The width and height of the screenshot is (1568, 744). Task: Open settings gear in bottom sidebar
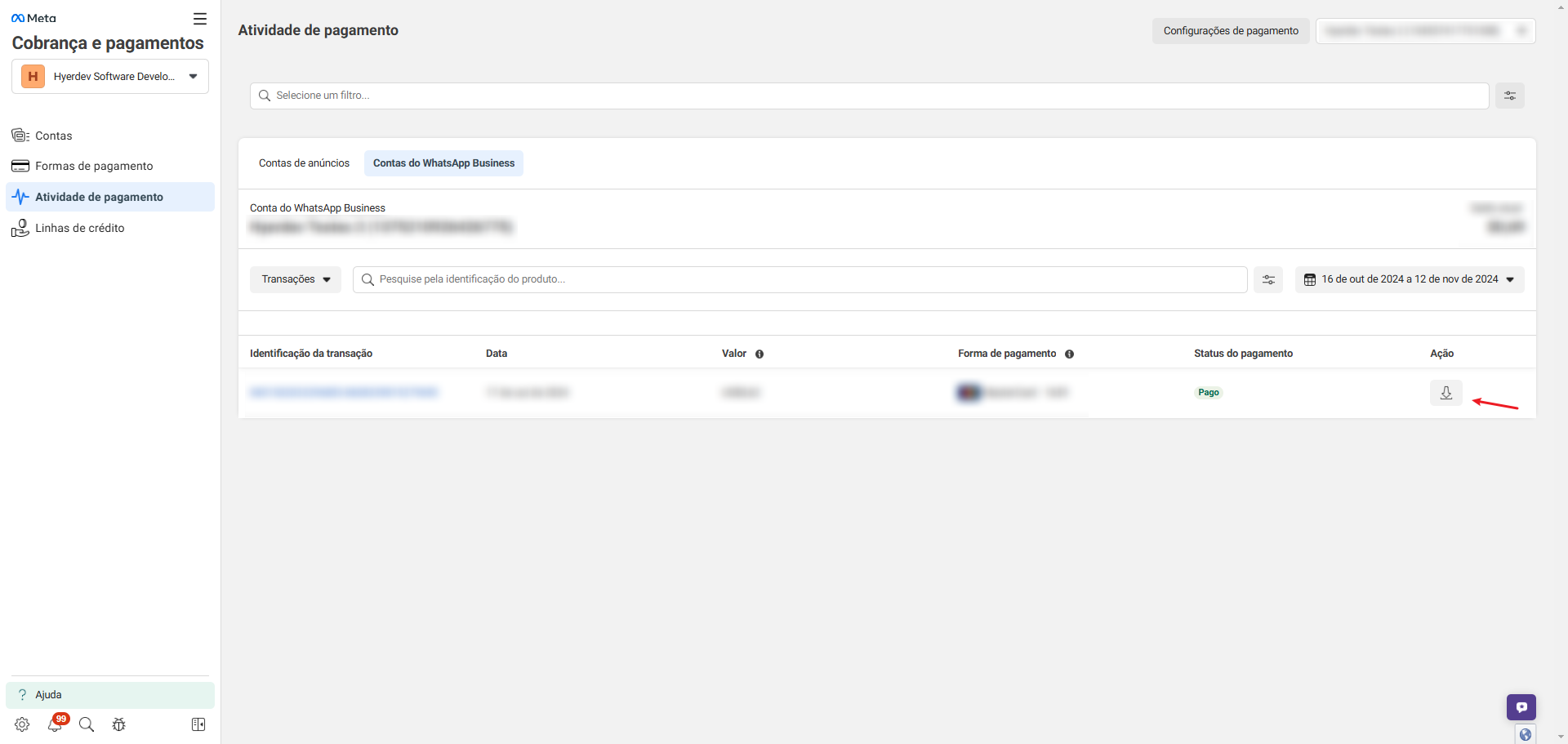coord(22,724)
